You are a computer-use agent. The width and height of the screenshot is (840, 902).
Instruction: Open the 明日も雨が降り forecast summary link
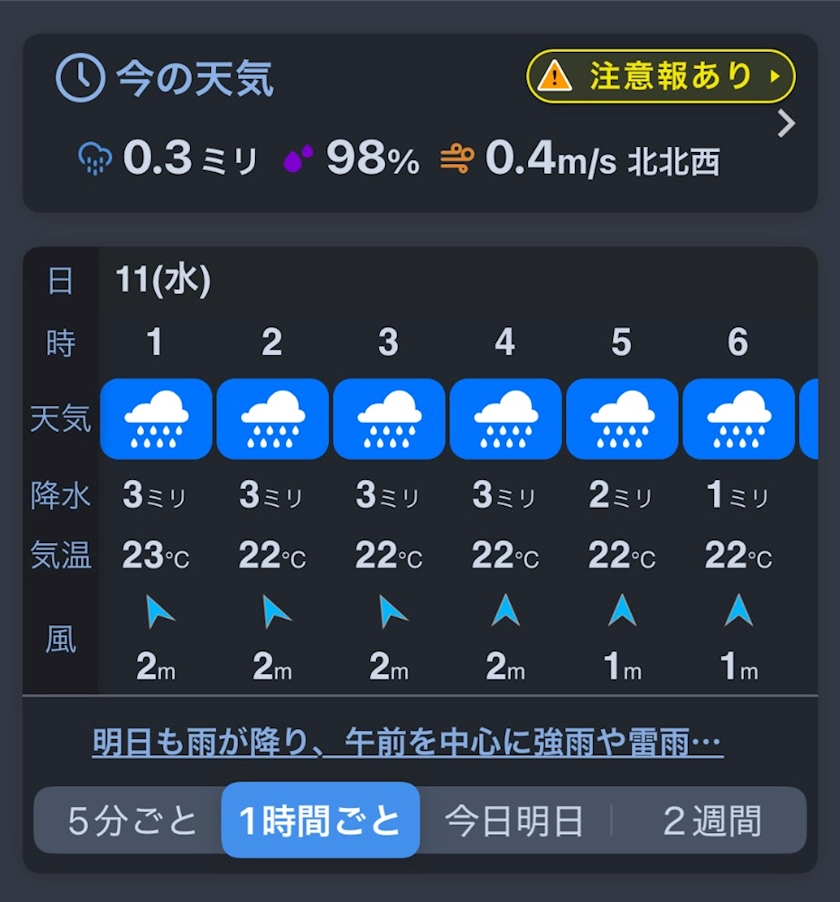[407, 743]
